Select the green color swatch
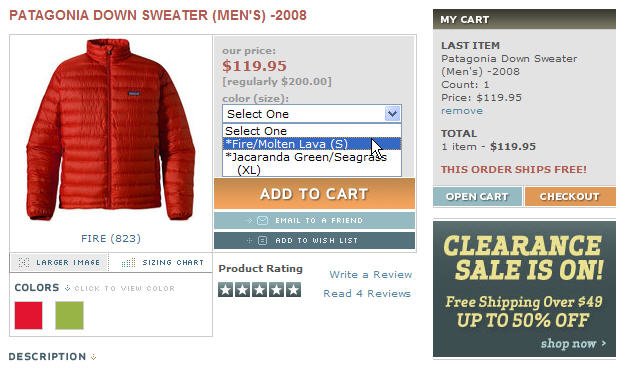The width and height of the screenshot is (625, 368). (x=69, y=315)
